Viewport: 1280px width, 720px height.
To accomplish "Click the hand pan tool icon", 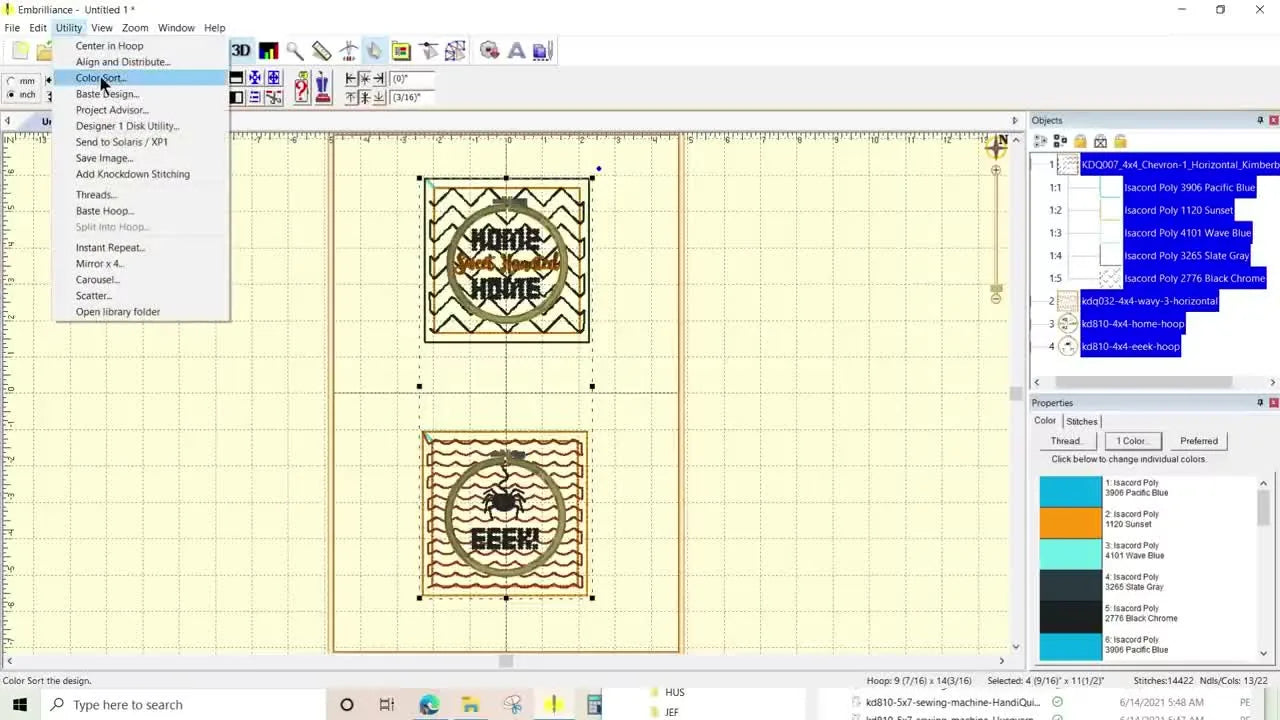I will tap(374, 50).
